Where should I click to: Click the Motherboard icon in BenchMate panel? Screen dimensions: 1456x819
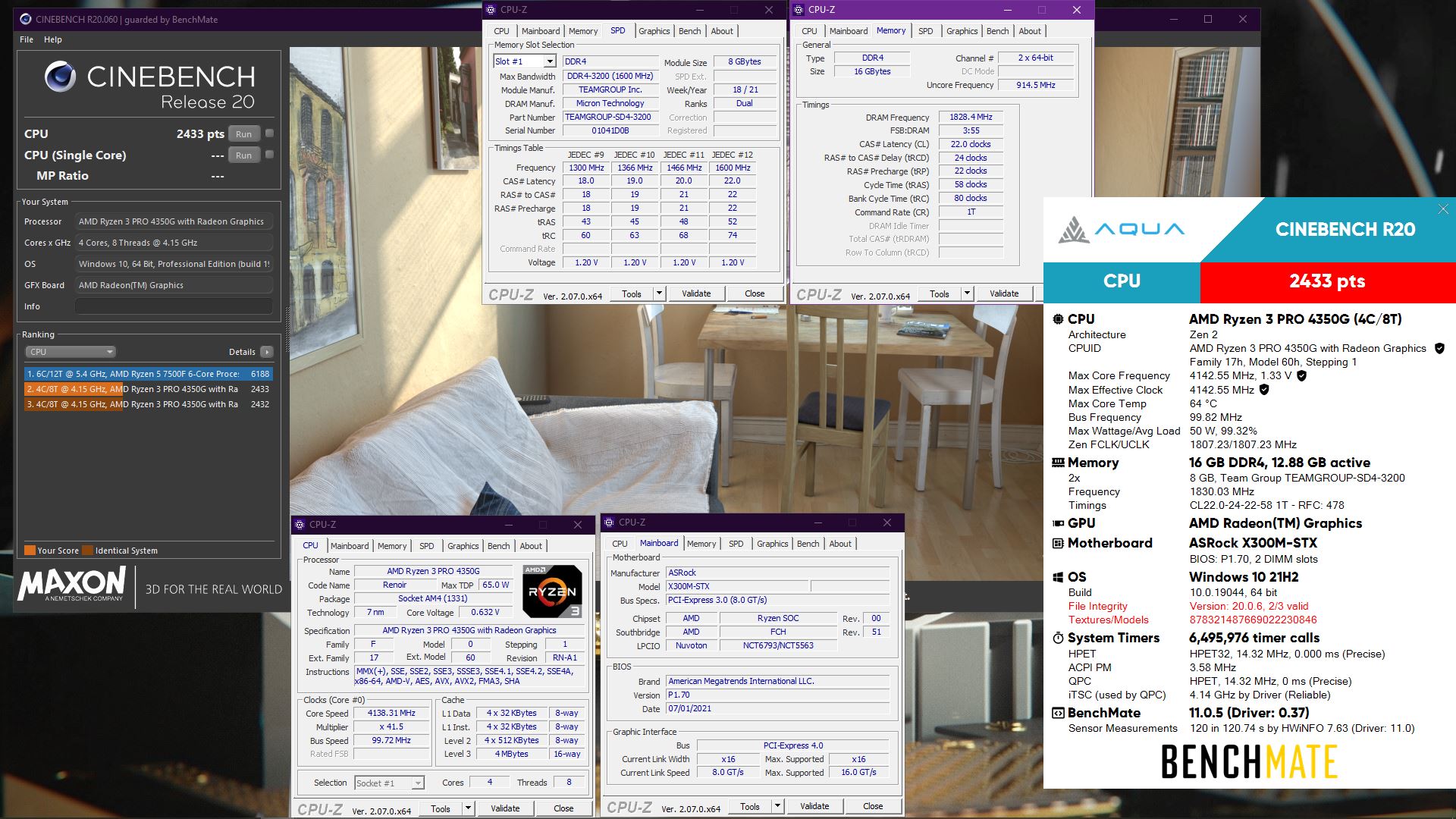click(1058, 543)
